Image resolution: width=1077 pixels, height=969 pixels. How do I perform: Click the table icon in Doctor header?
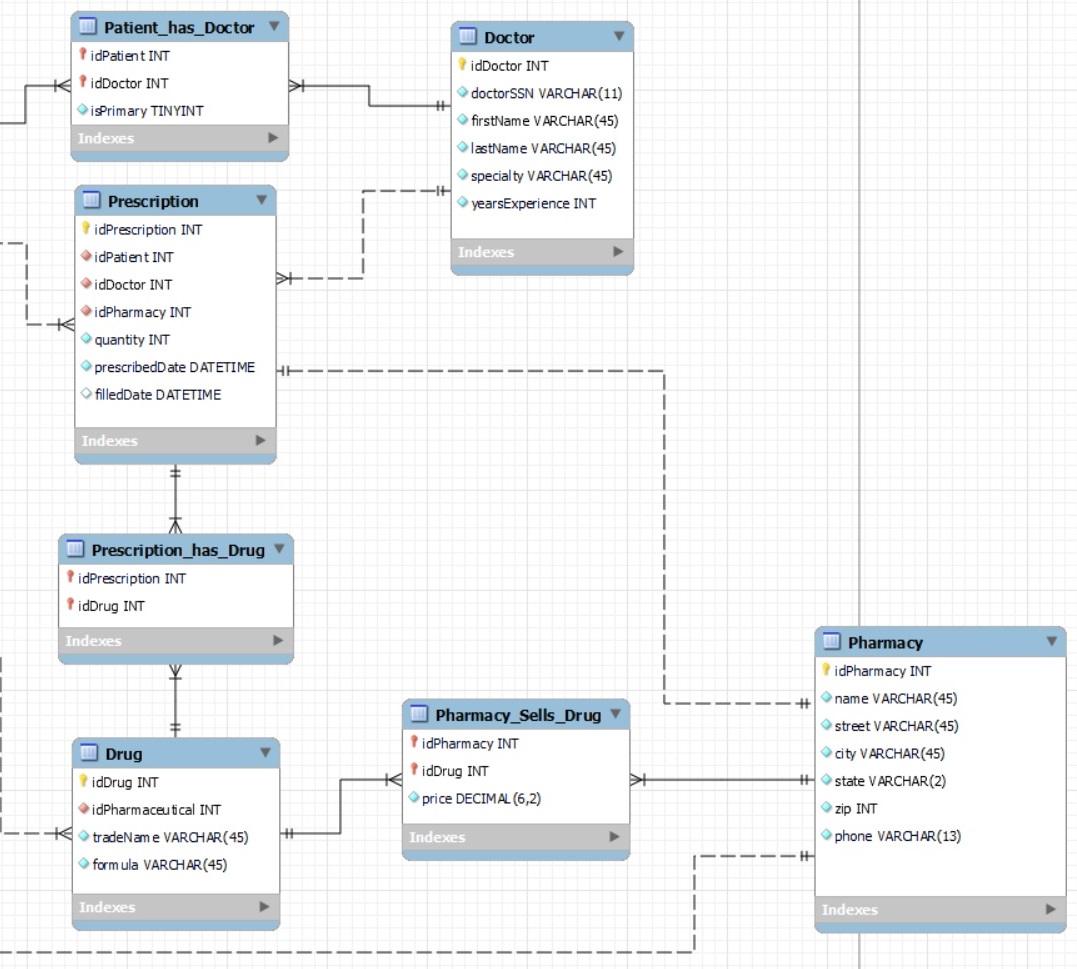(x=468, y=36)
